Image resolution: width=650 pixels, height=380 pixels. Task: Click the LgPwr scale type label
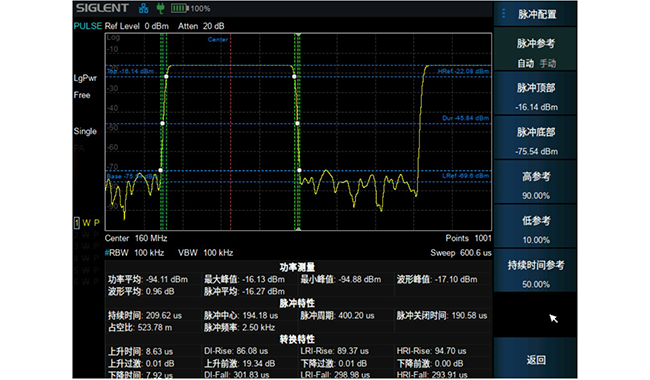pyautogui.click(x=85, y=78)
